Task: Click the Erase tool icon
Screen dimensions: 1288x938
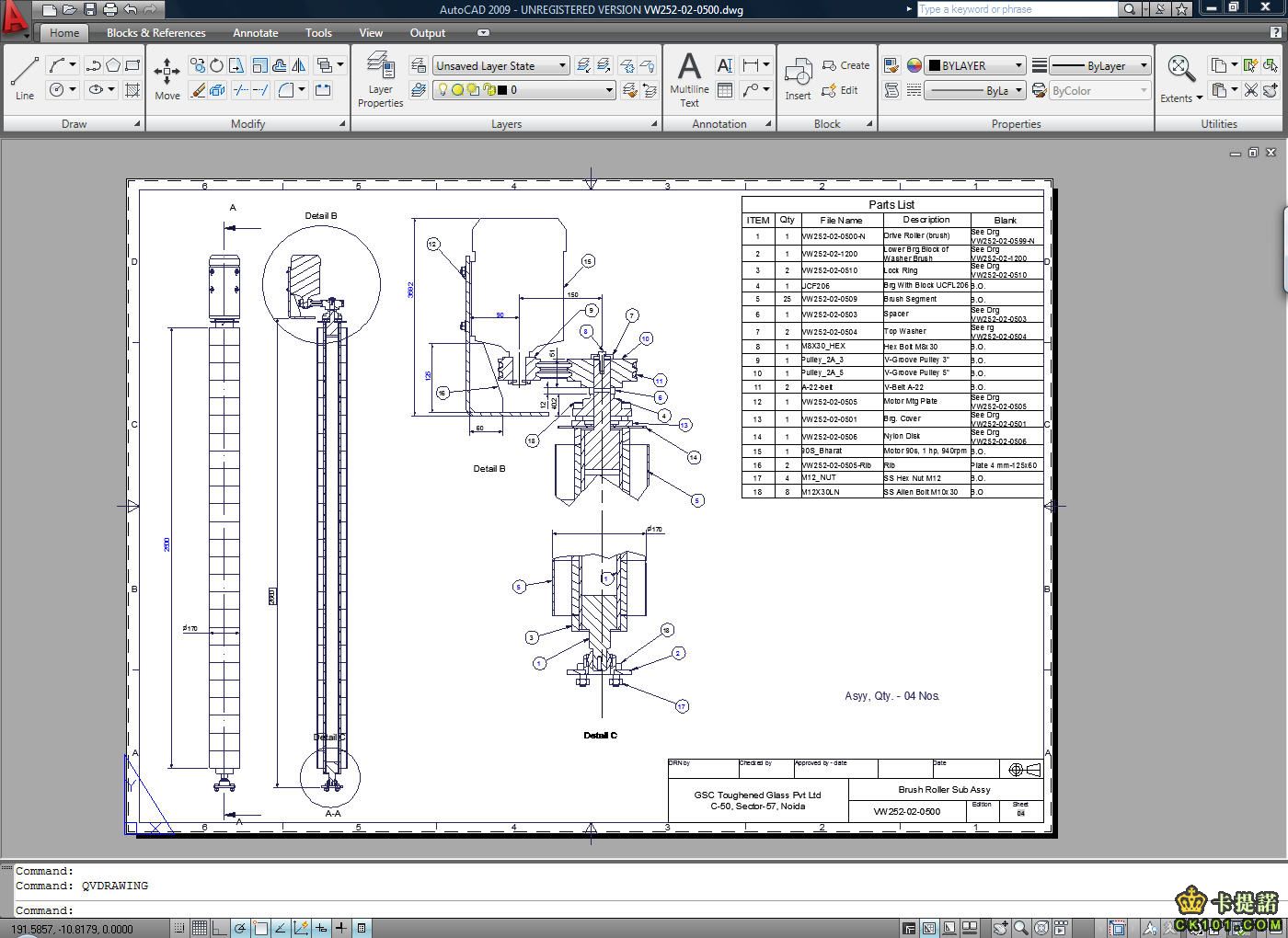Action: pyautogui.click(x=197, y=90)
